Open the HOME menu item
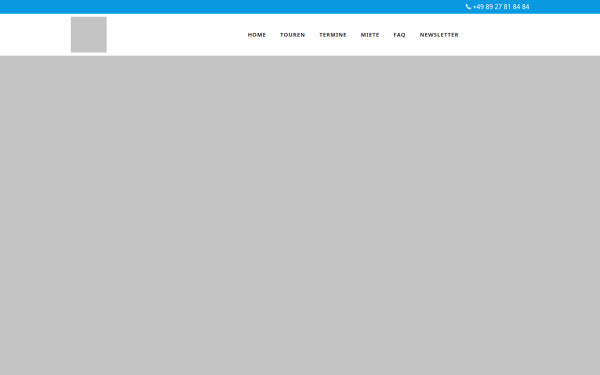600x375 pixels. click(257, 35)
